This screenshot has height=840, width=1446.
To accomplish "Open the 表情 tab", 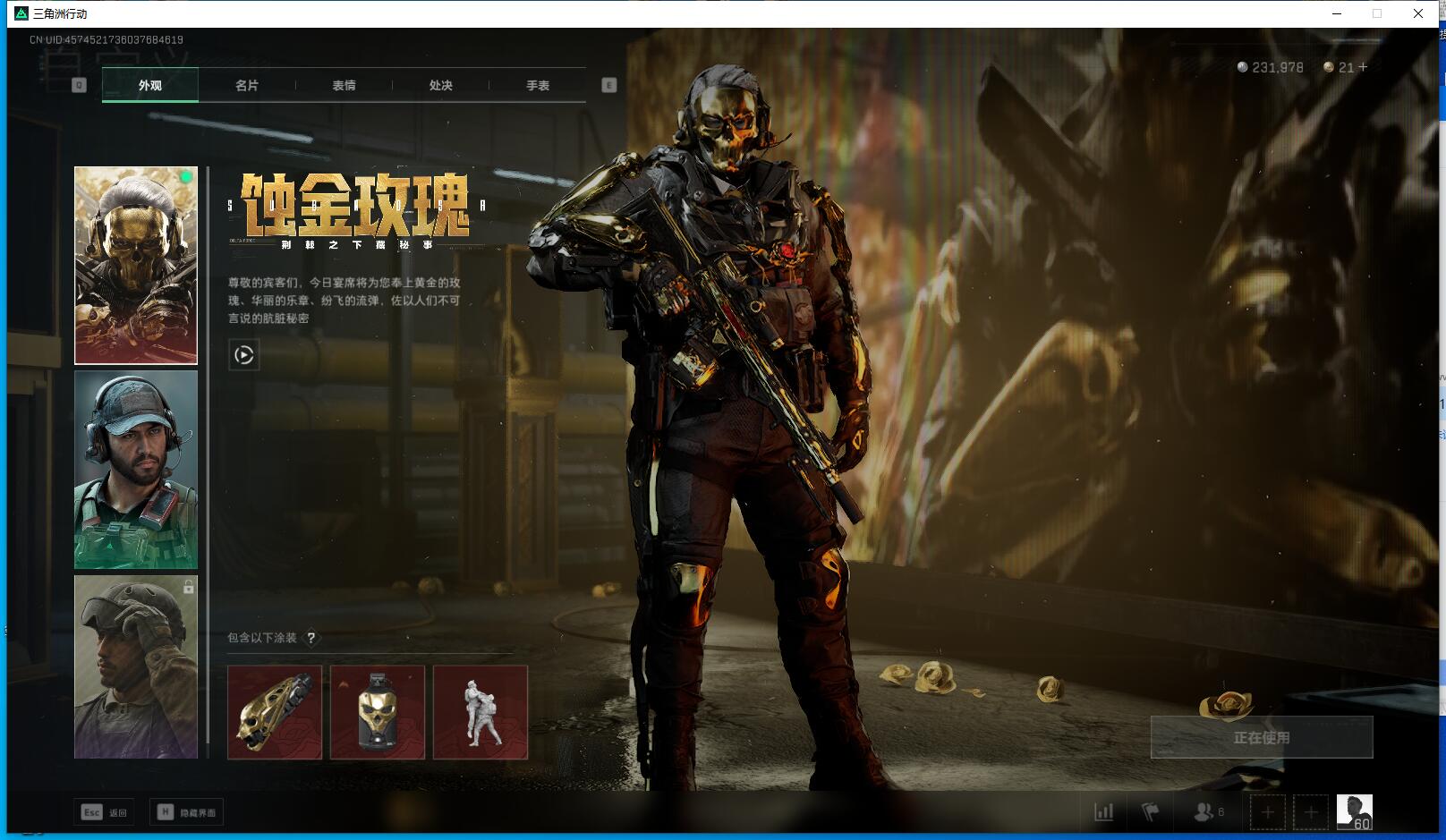I will [344, 85].
